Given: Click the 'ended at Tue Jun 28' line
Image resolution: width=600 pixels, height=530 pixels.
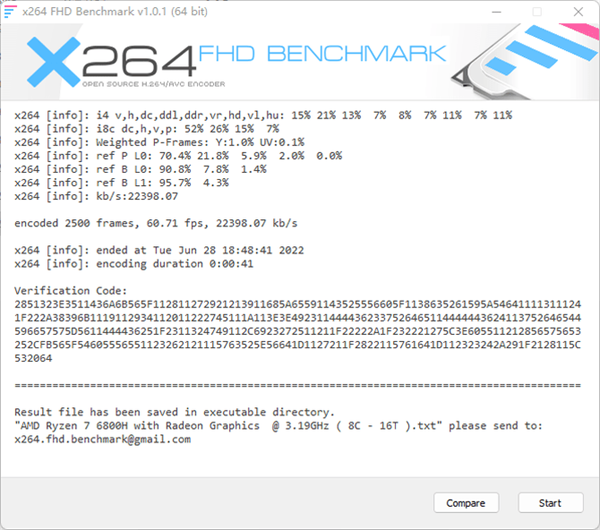Looking at the screenshot, I should [159, 250].
